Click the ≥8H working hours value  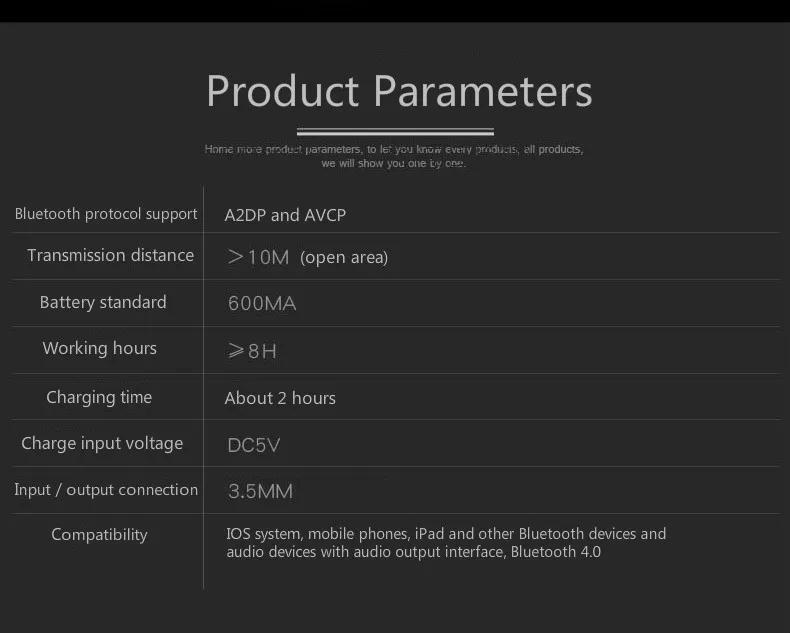click(252, 351)
